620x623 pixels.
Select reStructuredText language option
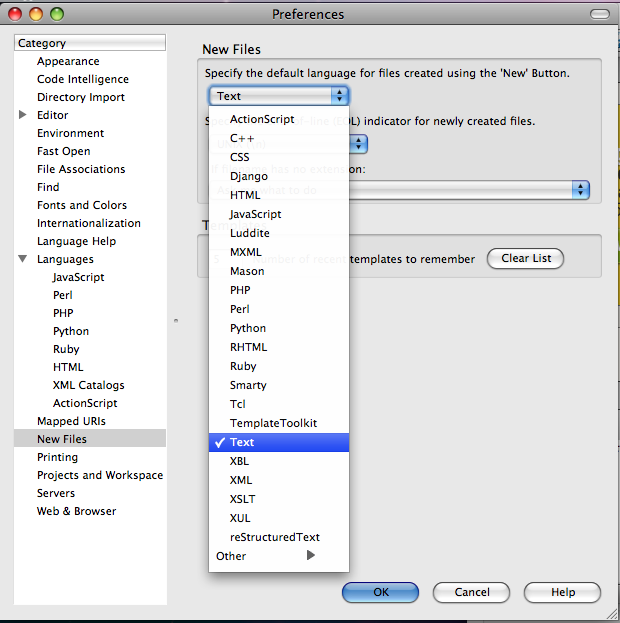274,537
